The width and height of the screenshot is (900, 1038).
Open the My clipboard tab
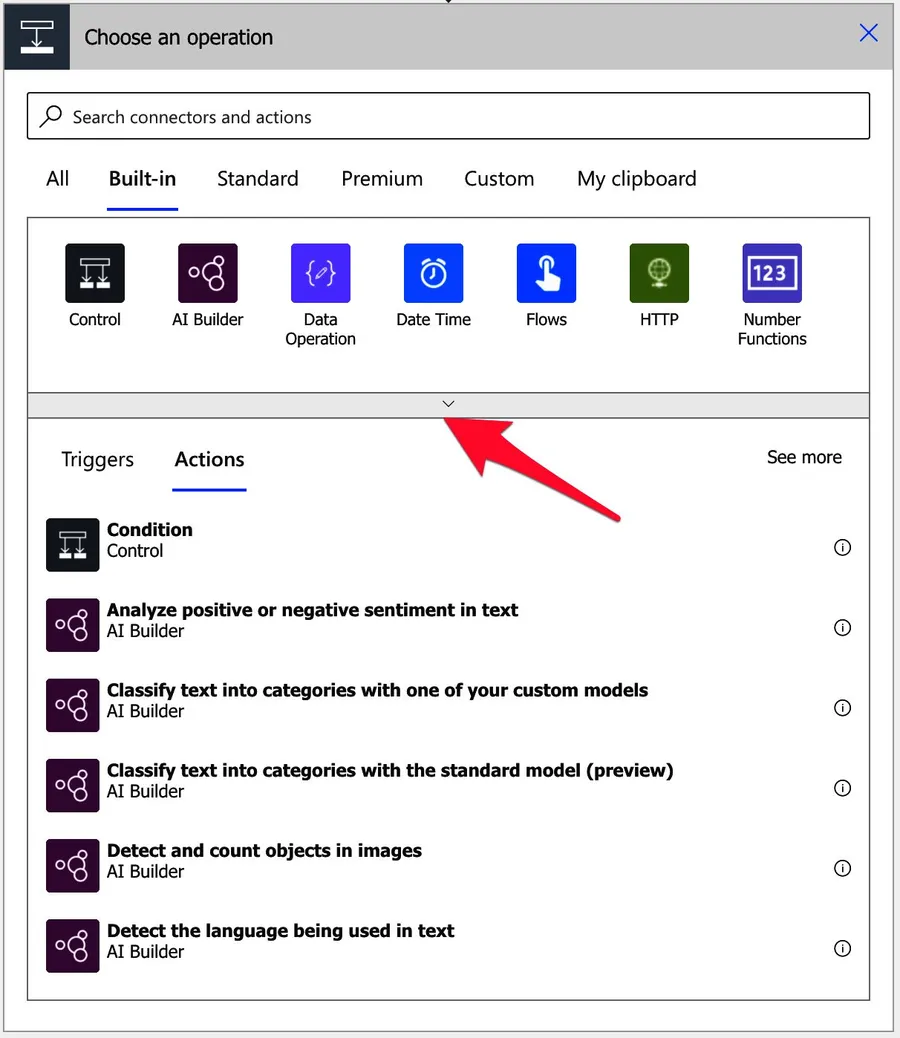[636, 179]
